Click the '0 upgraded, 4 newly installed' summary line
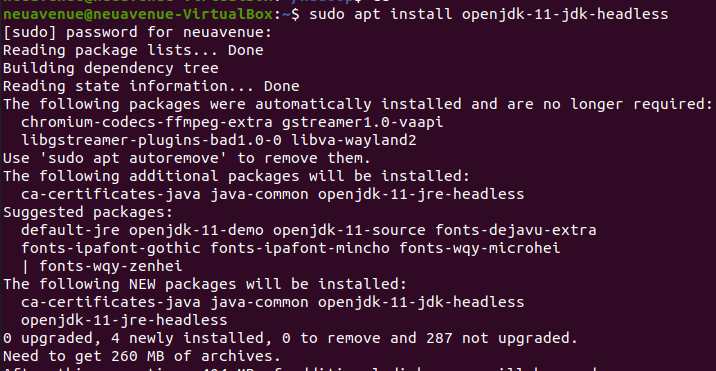The height and width of the screenshot is (371, 716). click(x=290, y=339)
